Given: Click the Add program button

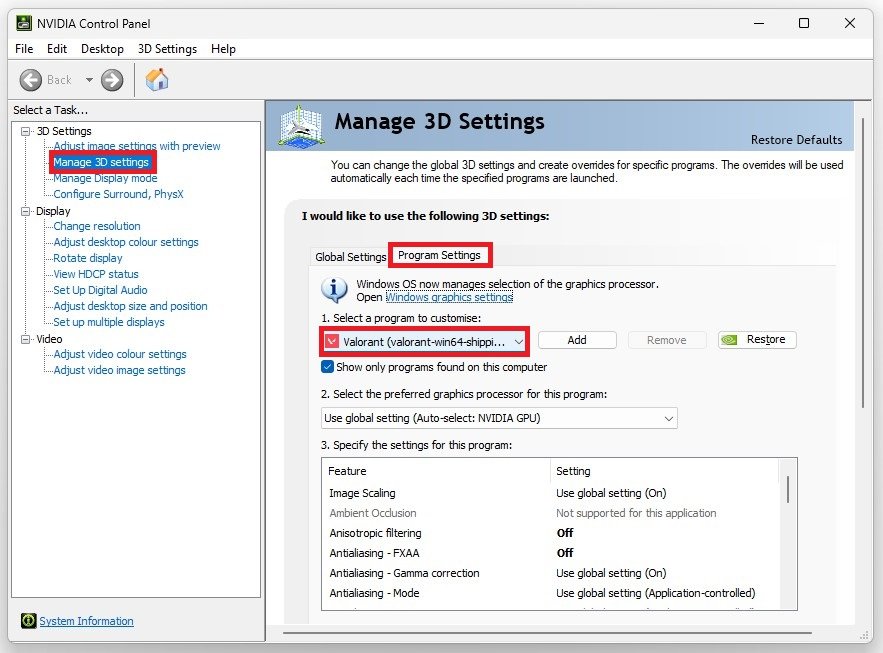Looking at the screenshot, I should click(577, 340).
